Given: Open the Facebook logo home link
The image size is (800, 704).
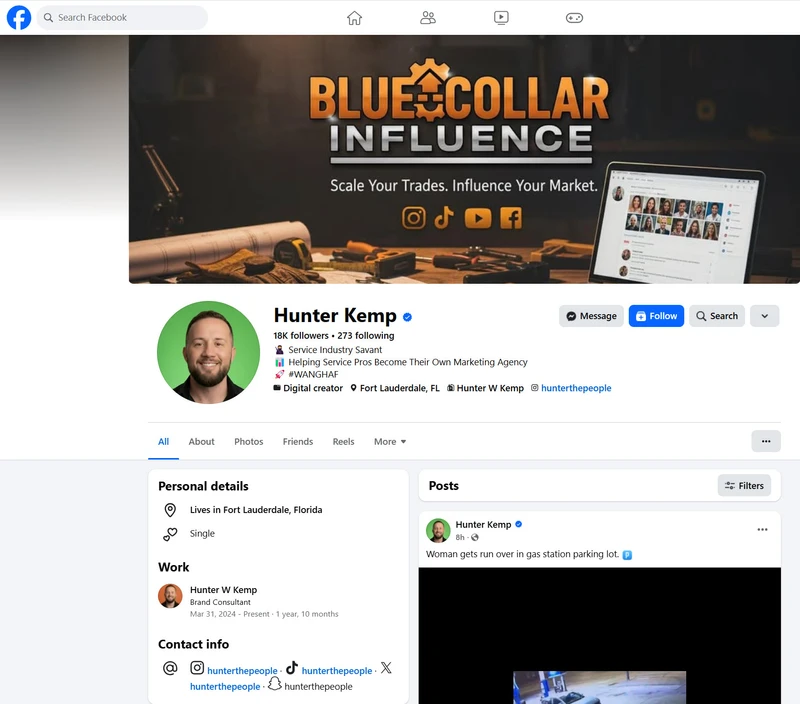Looking at the screenshot, I should point(19,17).
